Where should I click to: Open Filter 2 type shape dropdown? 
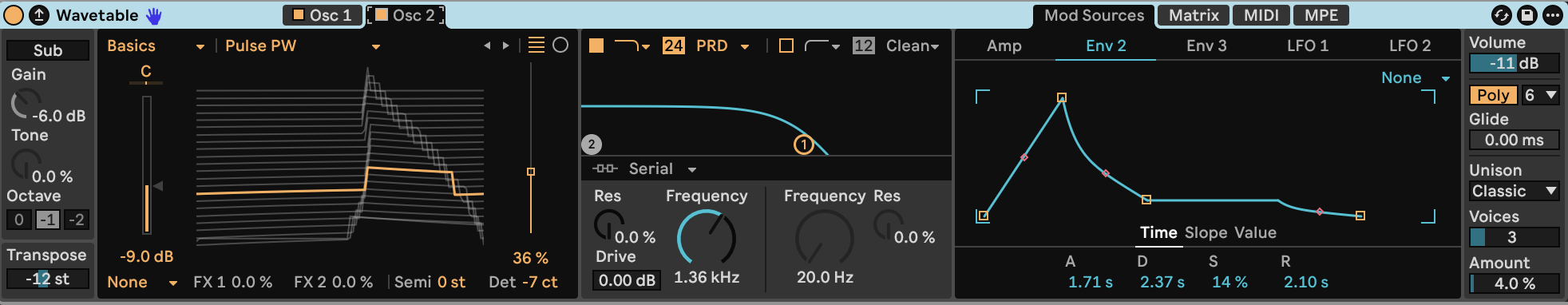pos(822,46)
